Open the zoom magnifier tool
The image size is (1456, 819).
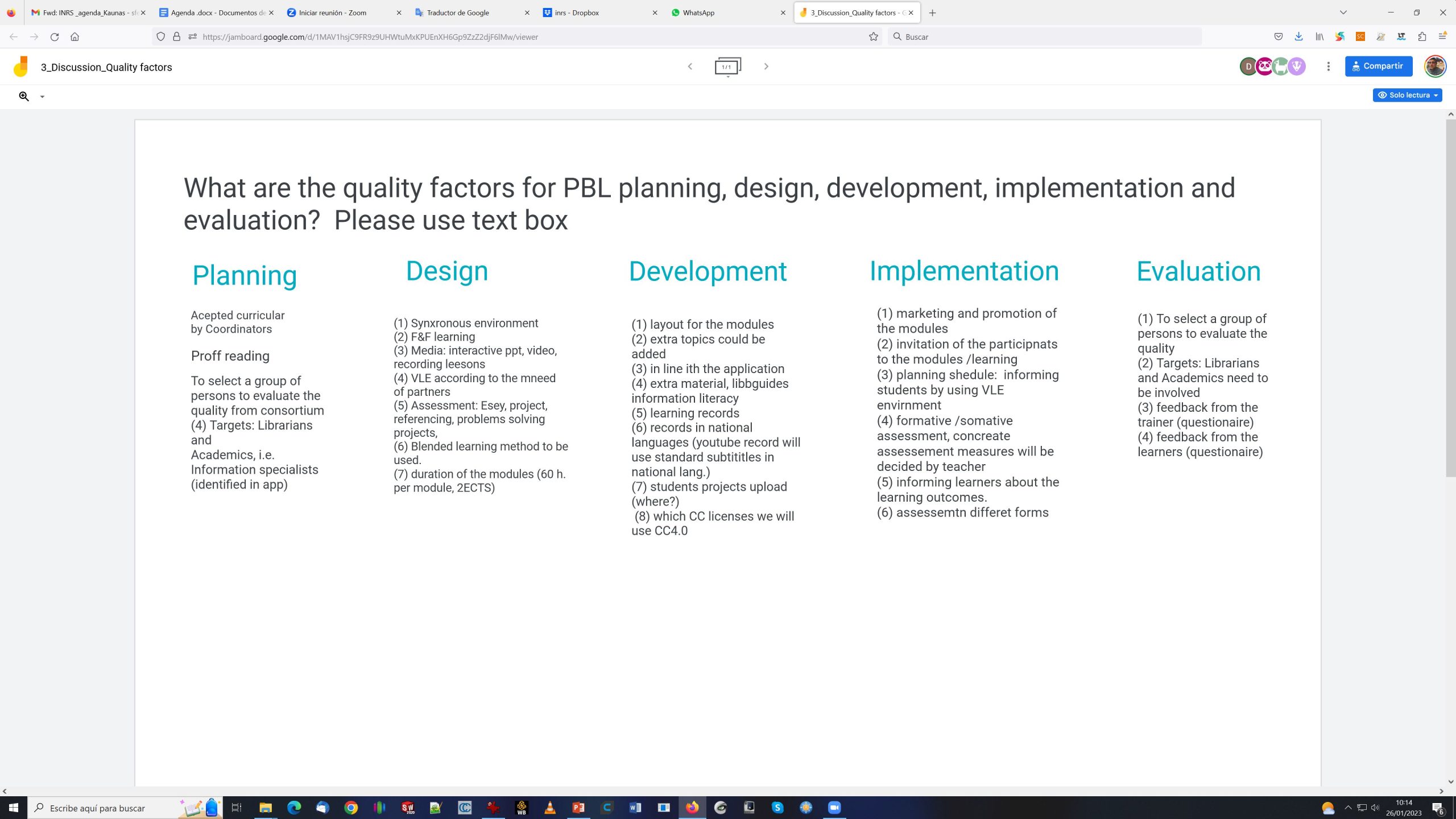(x=24, y=96)
